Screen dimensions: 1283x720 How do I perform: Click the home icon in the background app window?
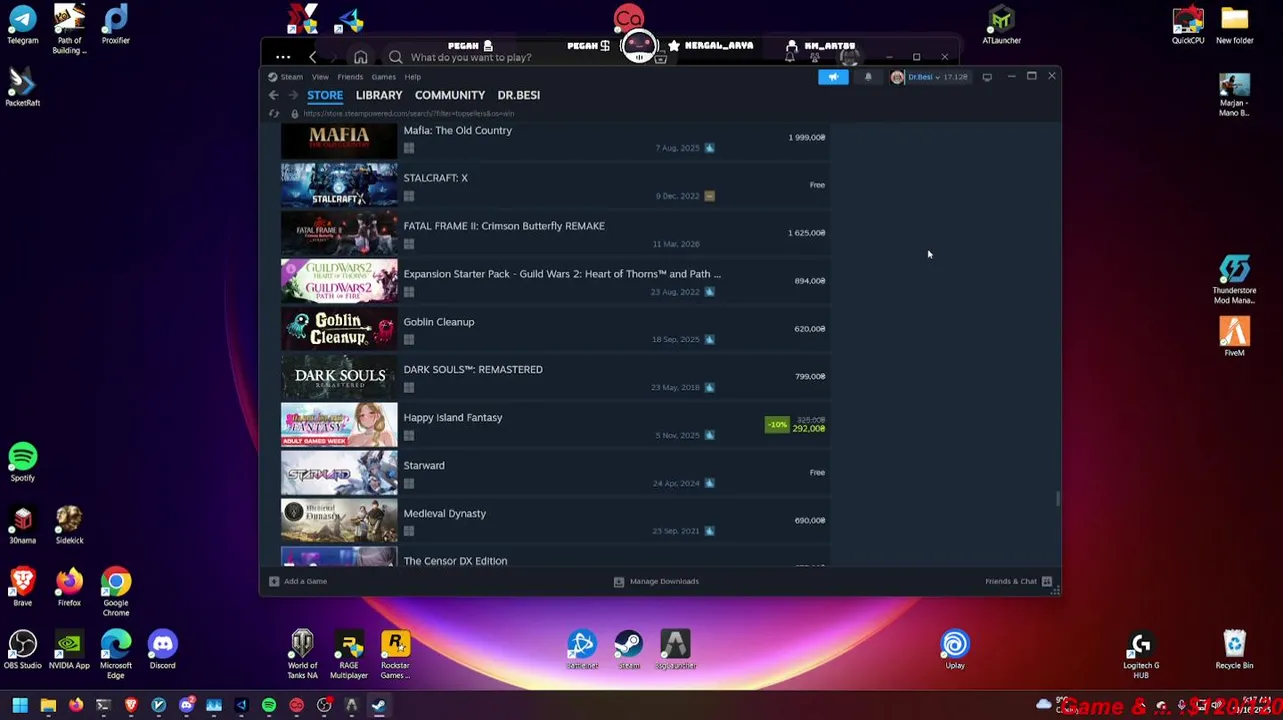[x=360, y=57]
